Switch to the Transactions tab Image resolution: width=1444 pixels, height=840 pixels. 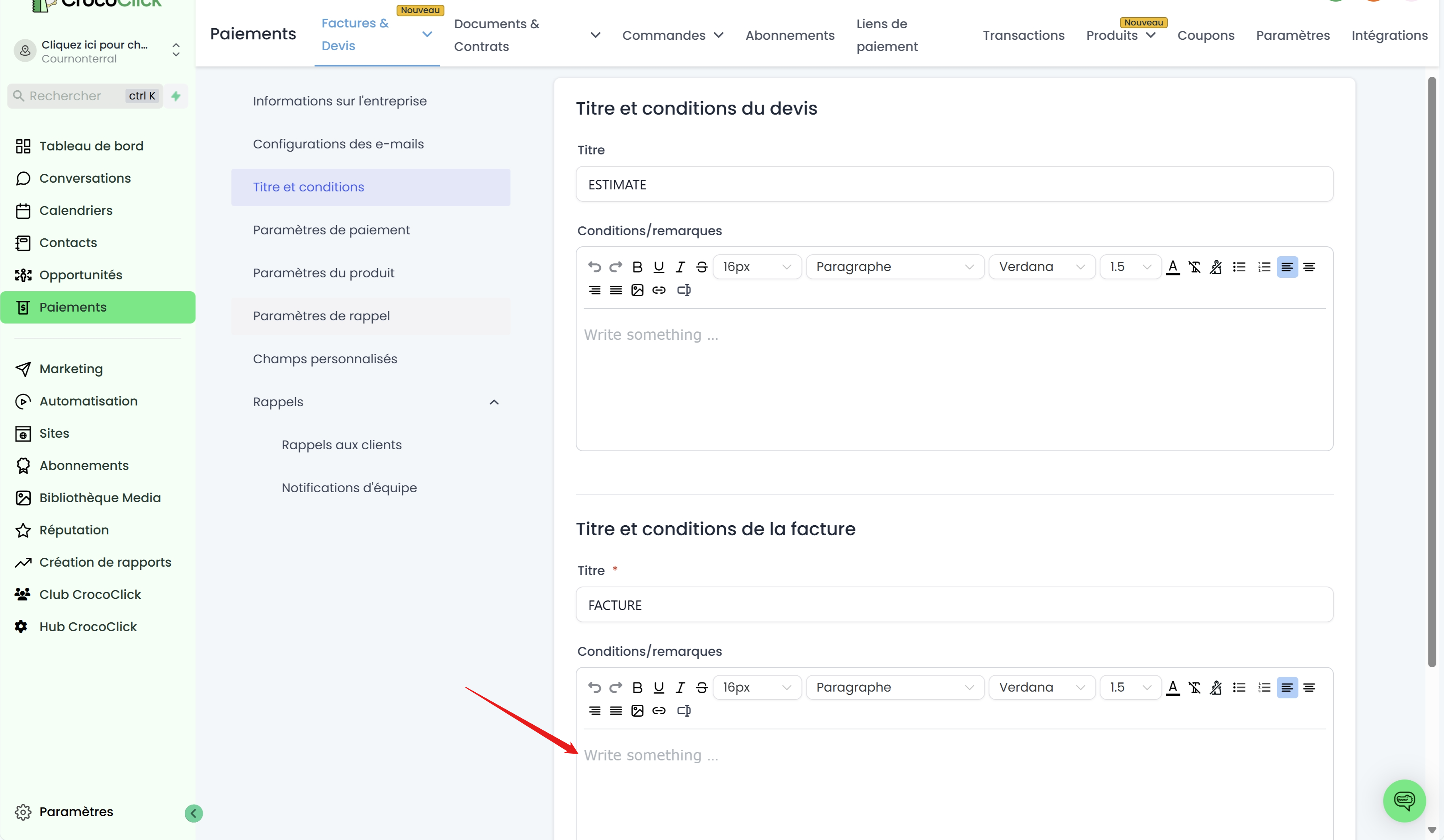pyautogui.click(x=1024, y=35)
